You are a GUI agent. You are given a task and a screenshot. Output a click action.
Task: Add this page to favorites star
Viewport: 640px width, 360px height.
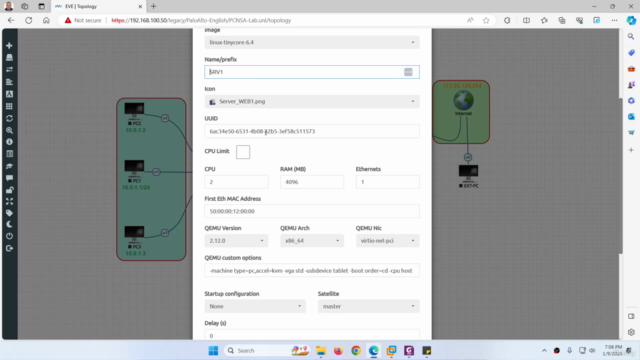click(x=486, y=20)
